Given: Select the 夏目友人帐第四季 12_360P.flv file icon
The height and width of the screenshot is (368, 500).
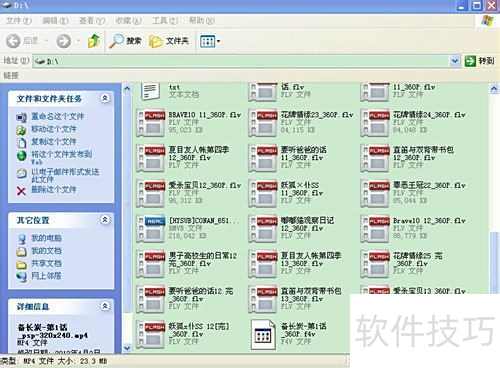Looking at the screenshot, I should (x=151, y=158).
